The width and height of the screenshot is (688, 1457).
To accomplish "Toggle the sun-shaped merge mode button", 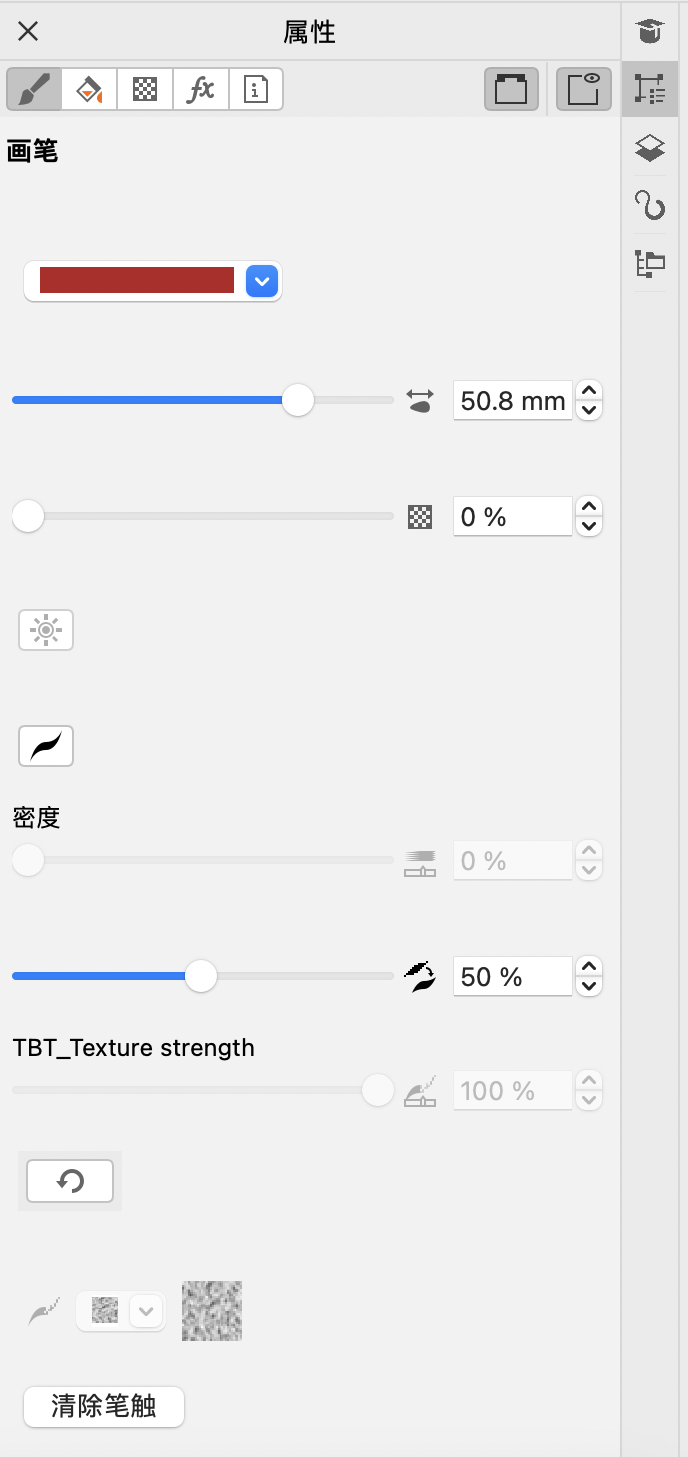I will 46,631.
